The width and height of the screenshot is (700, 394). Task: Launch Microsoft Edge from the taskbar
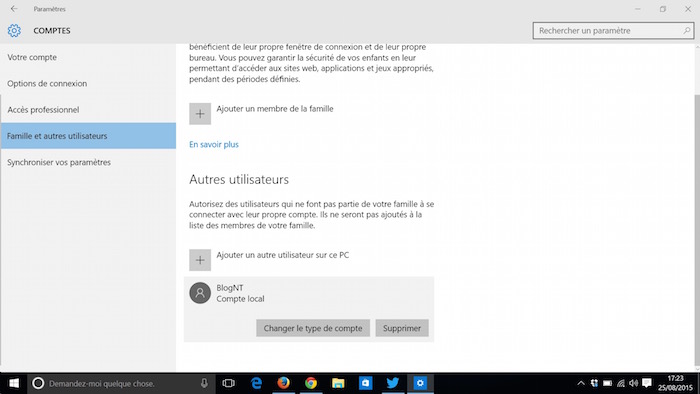click(x=256, y=383)
